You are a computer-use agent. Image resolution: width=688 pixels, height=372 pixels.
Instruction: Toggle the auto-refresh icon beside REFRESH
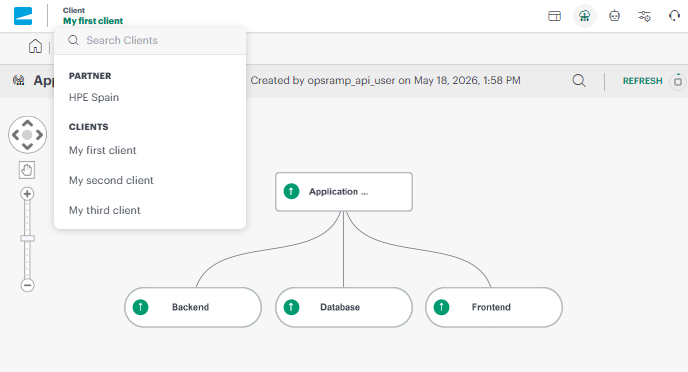(x=678, y=82)
